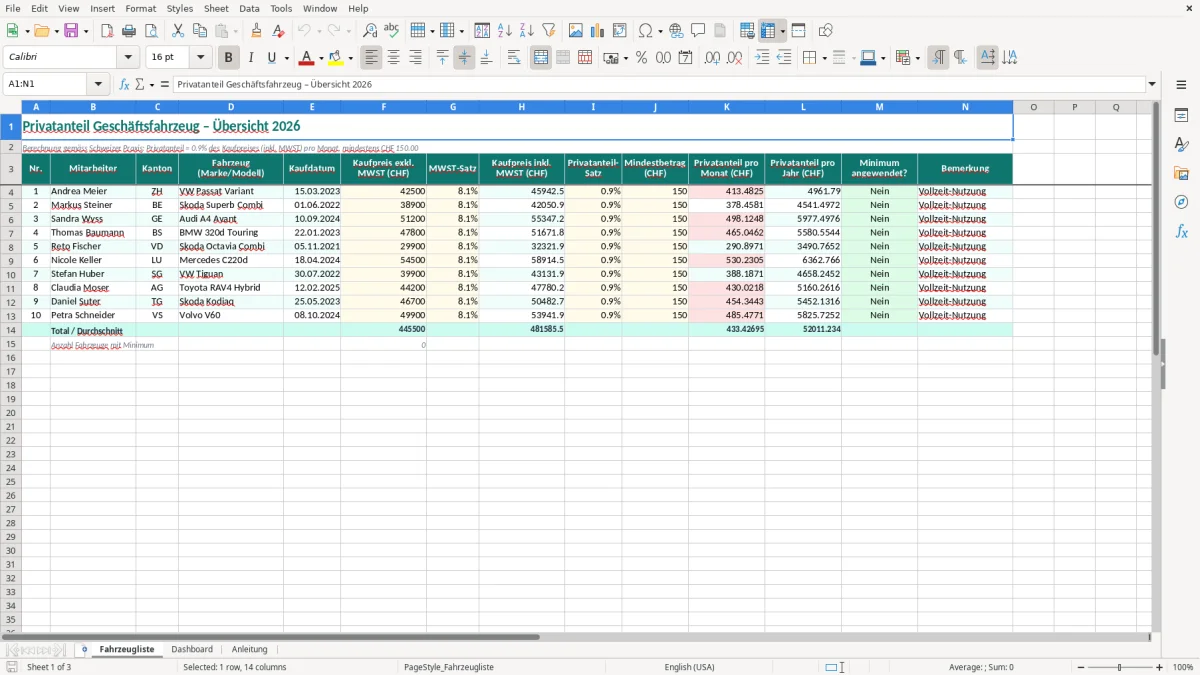Toggle Bold formatting
Image resolution: width=1200 pixels, height=675 pixels.
(x=229, y=58)
